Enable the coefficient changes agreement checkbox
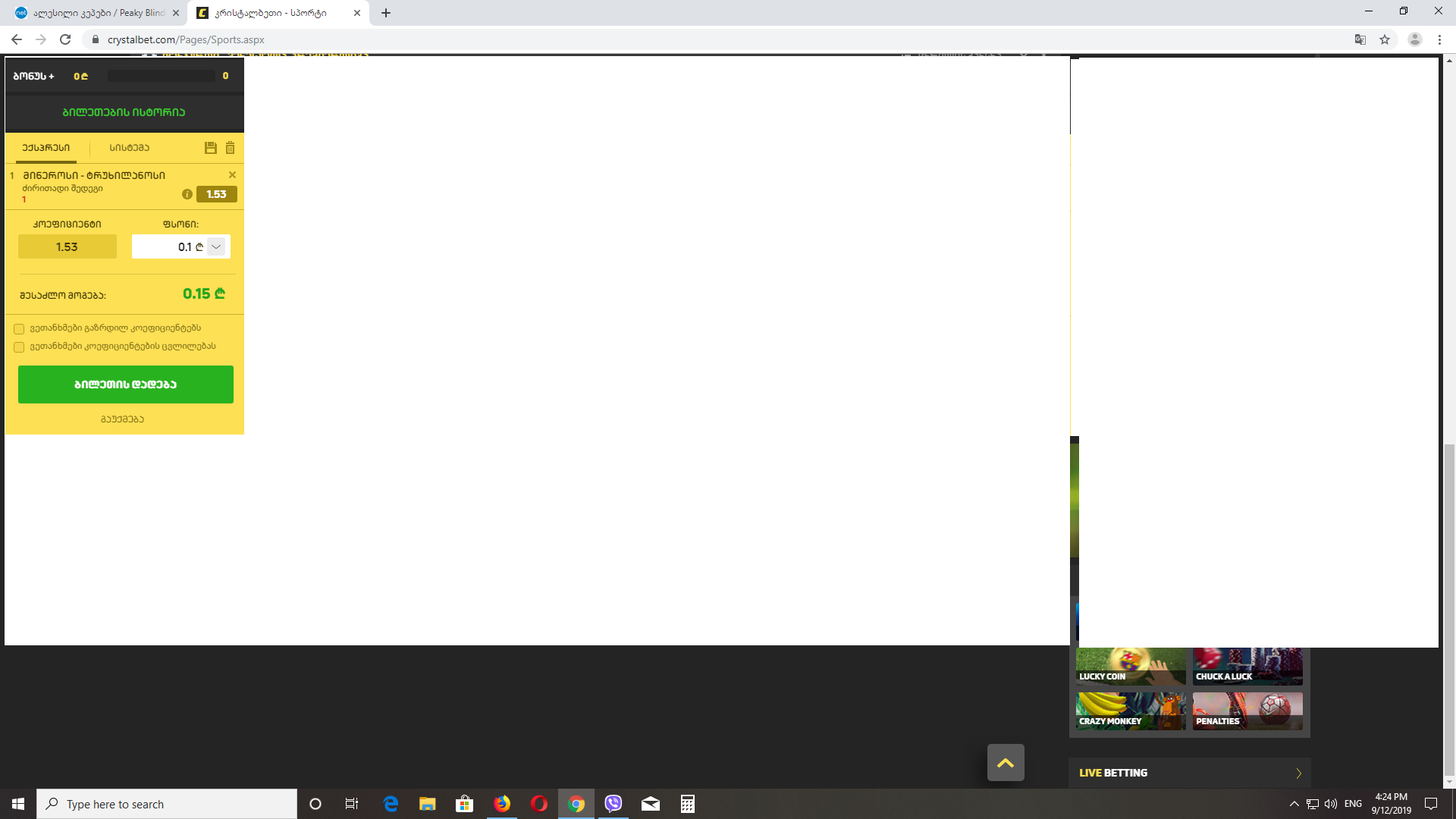 point(19,347)
